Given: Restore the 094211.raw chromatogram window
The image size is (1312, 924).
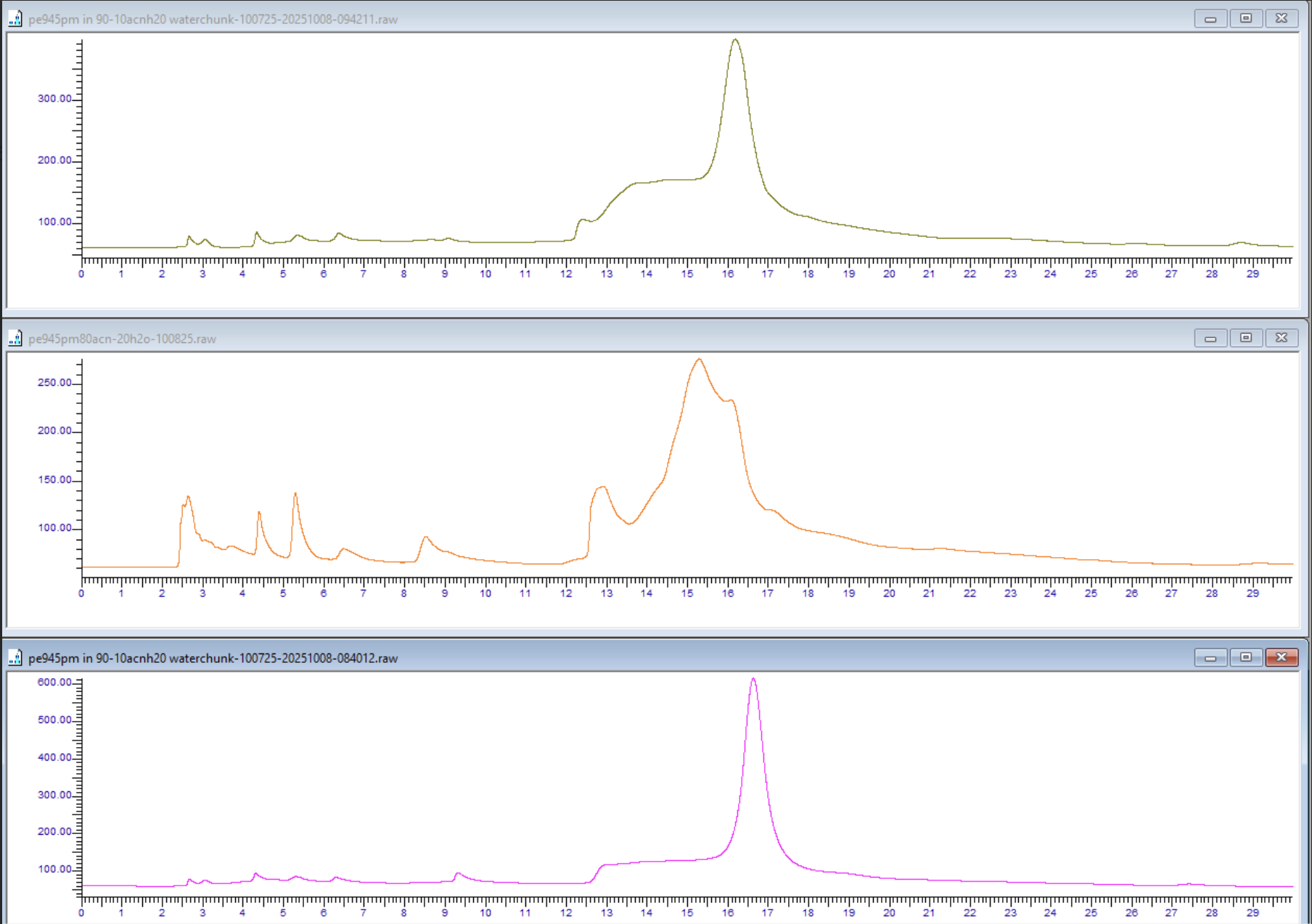Looking at the screenshot, I should (x=1246, y=18).
